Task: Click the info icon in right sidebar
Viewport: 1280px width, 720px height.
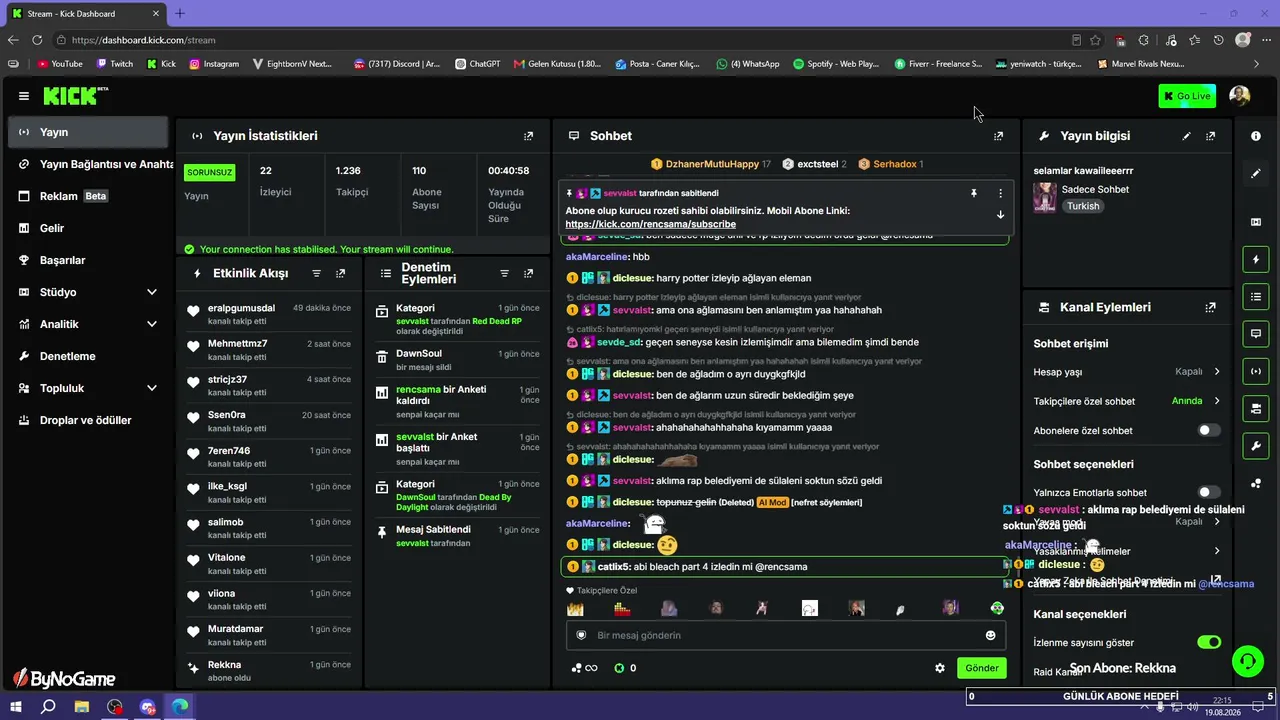Action: pos(1256,136)
